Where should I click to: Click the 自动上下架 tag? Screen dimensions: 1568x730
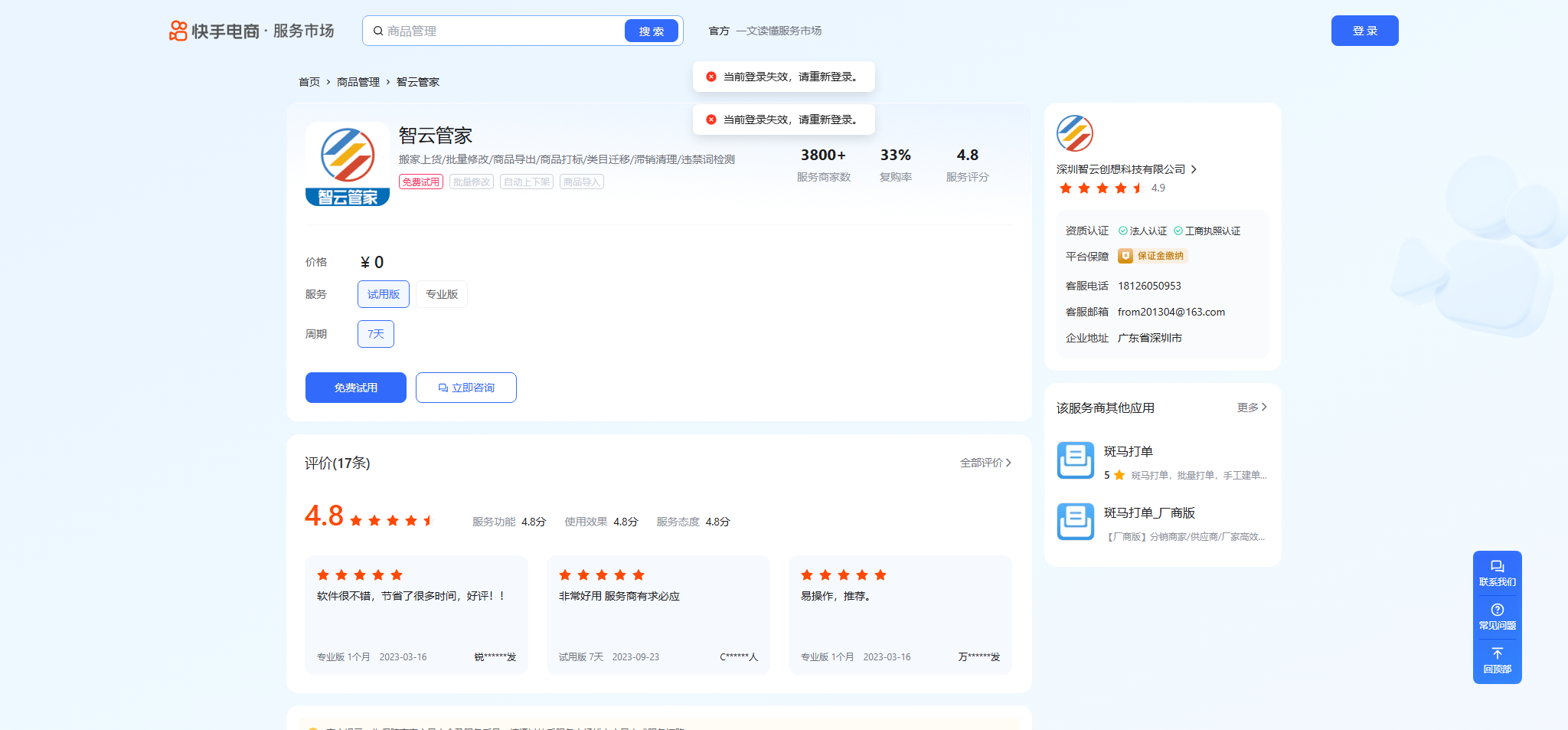click(x=527, y=182)
